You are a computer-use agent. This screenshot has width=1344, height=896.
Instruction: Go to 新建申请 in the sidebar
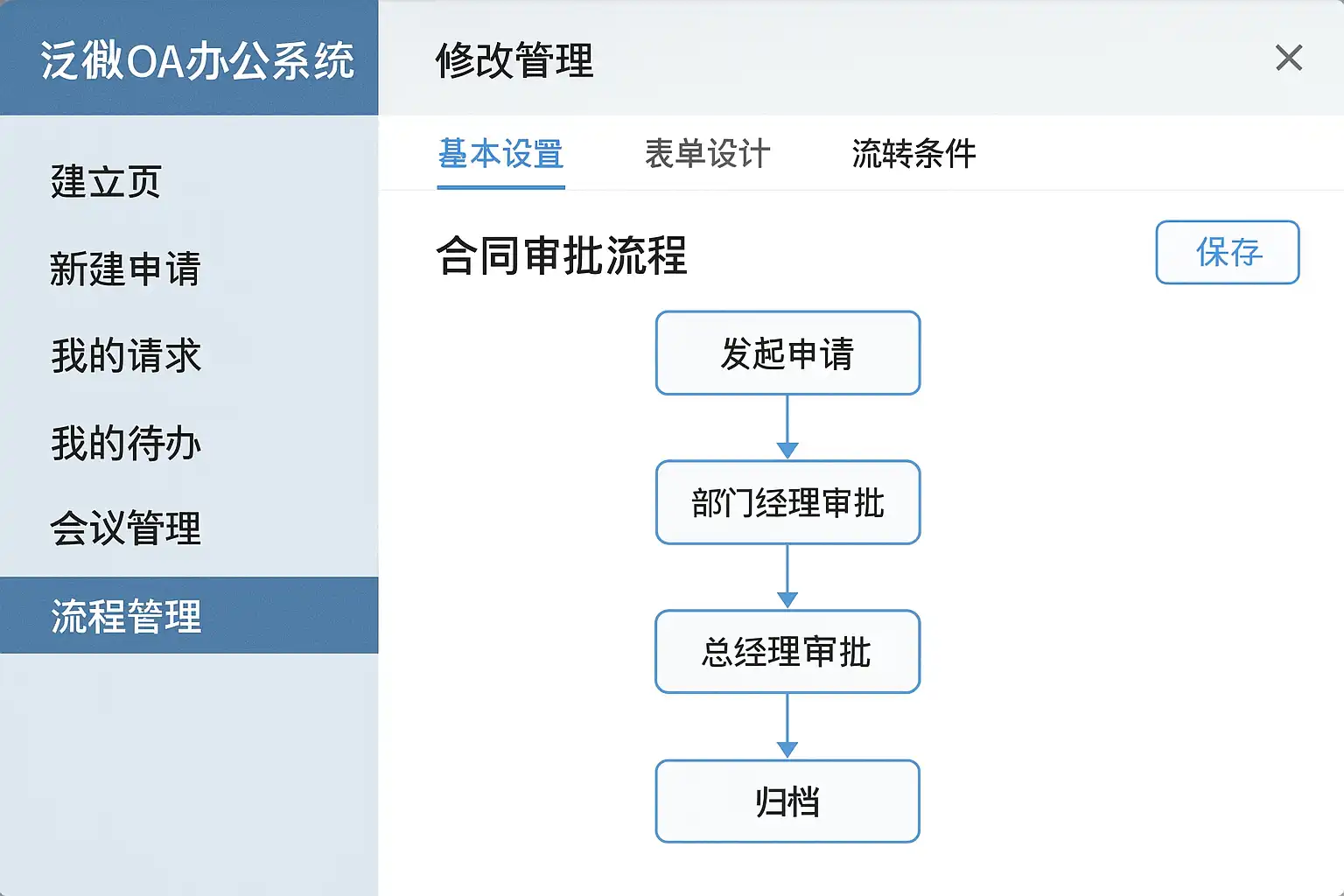point(125,269)
